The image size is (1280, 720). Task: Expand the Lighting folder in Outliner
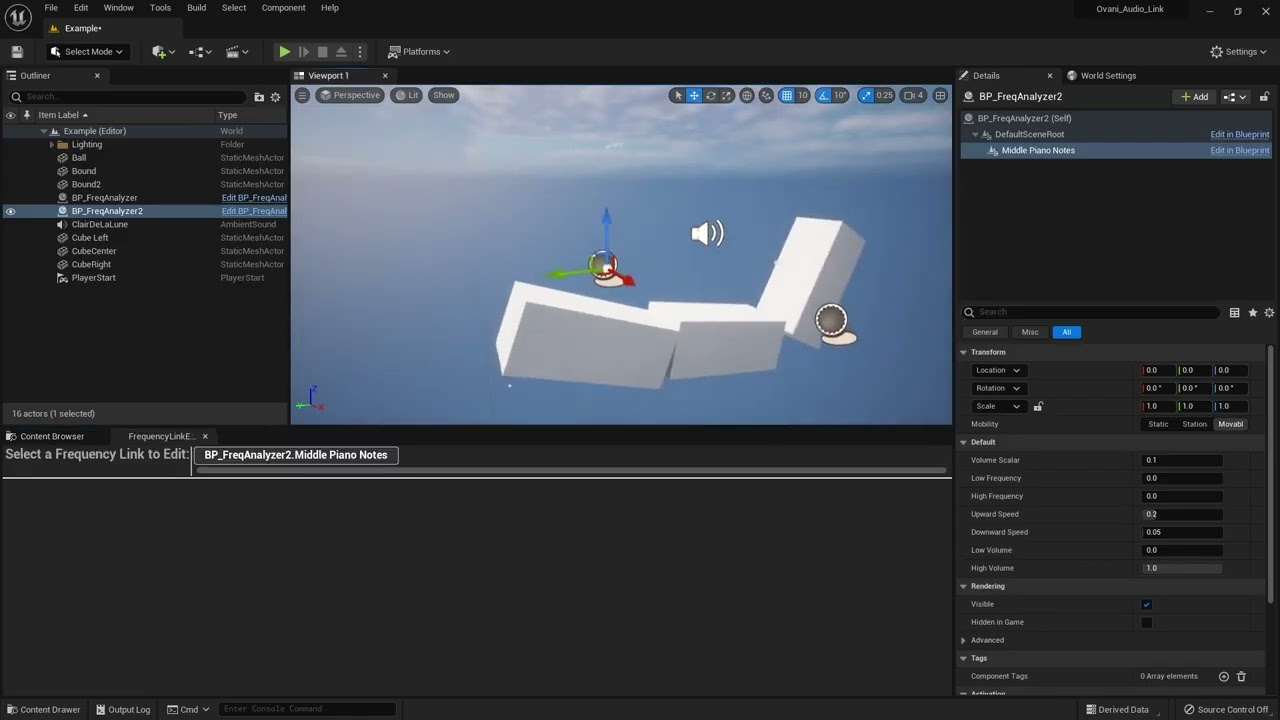(x=52, y=144)
